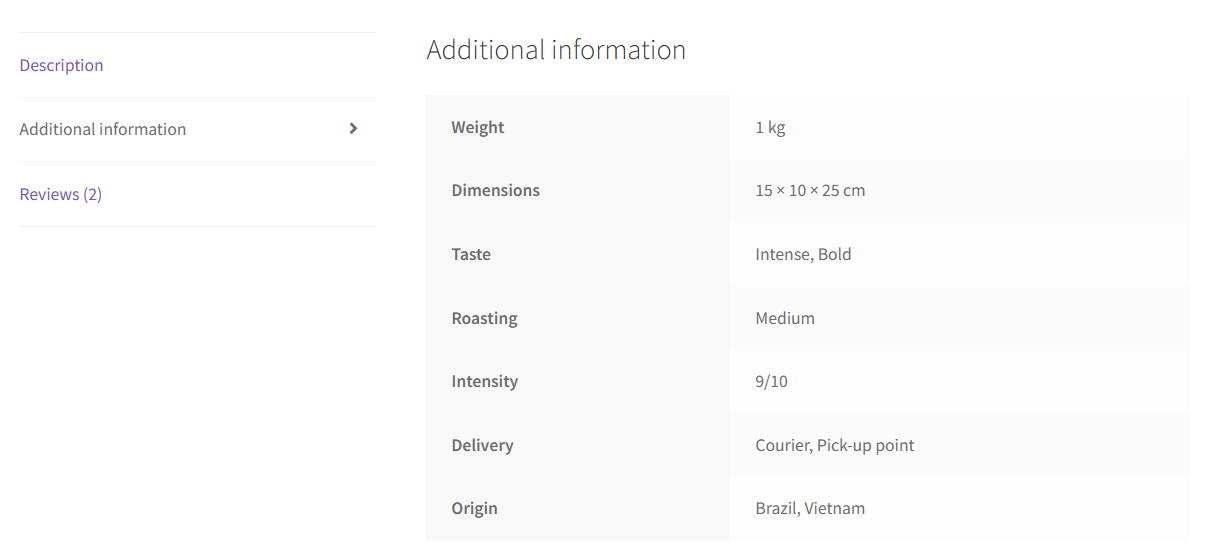Click the Intensity attribute label

coord(484,381)
